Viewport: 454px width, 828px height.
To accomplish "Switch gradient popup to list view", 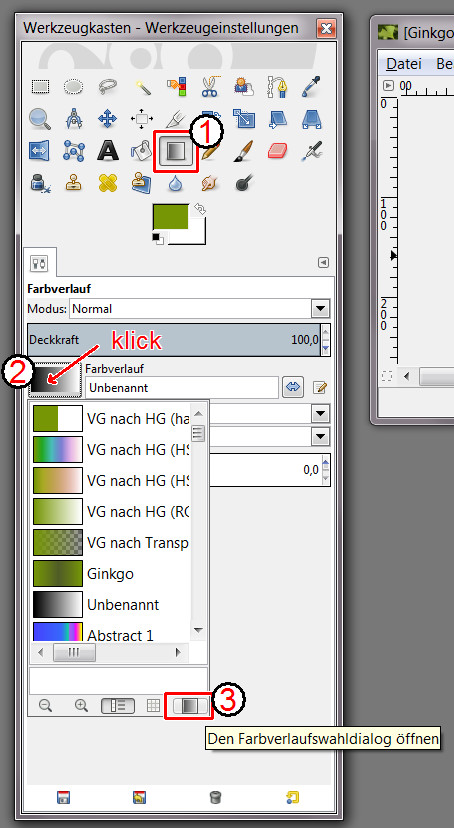I will point(118,706).
